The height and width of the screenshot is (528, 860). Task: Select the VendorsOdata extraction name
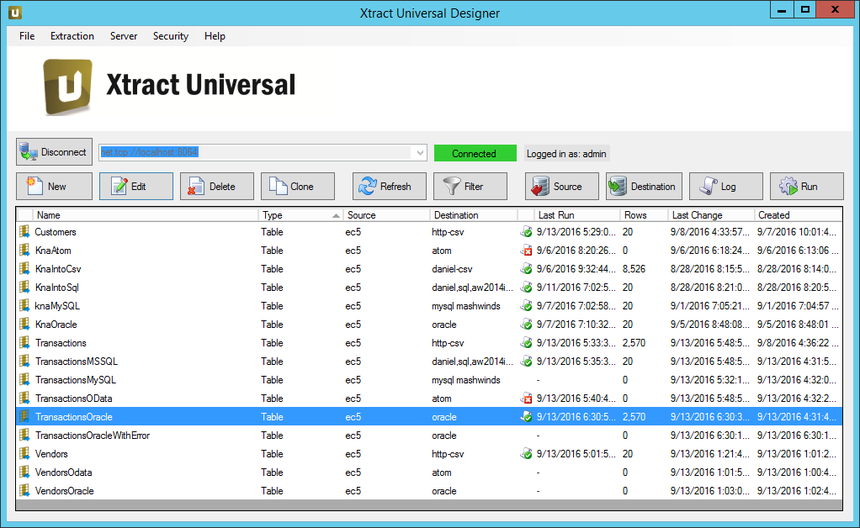(x=64, y=472)
